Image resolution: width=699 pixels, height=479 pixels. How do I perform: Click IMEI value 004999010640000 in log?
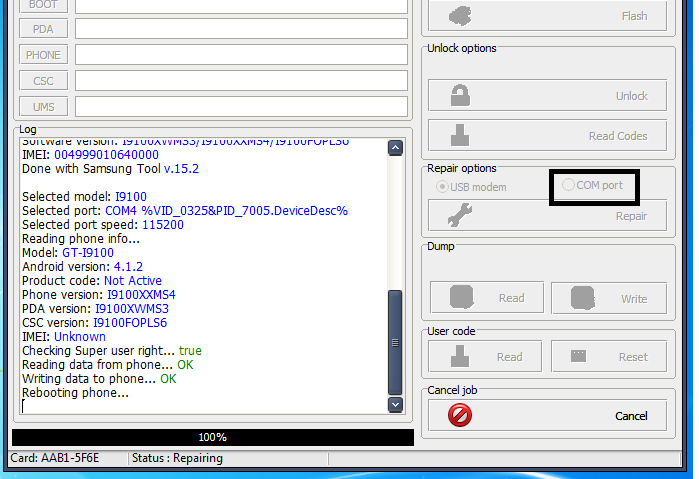(x=107, y=155)
